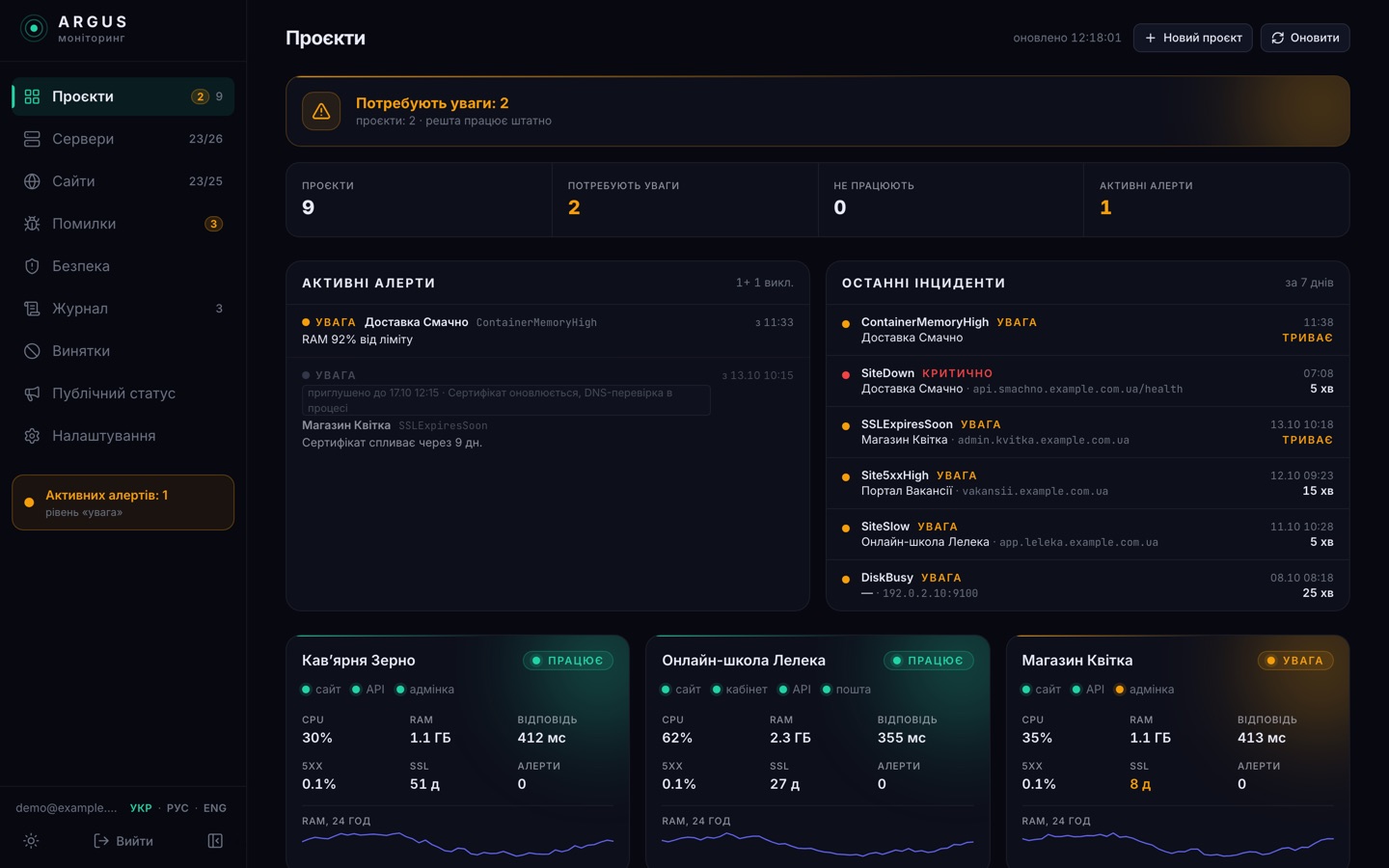Click the УВАГА badge on Магазин Квітка card
The image size is (1389, 868).
1295,661
